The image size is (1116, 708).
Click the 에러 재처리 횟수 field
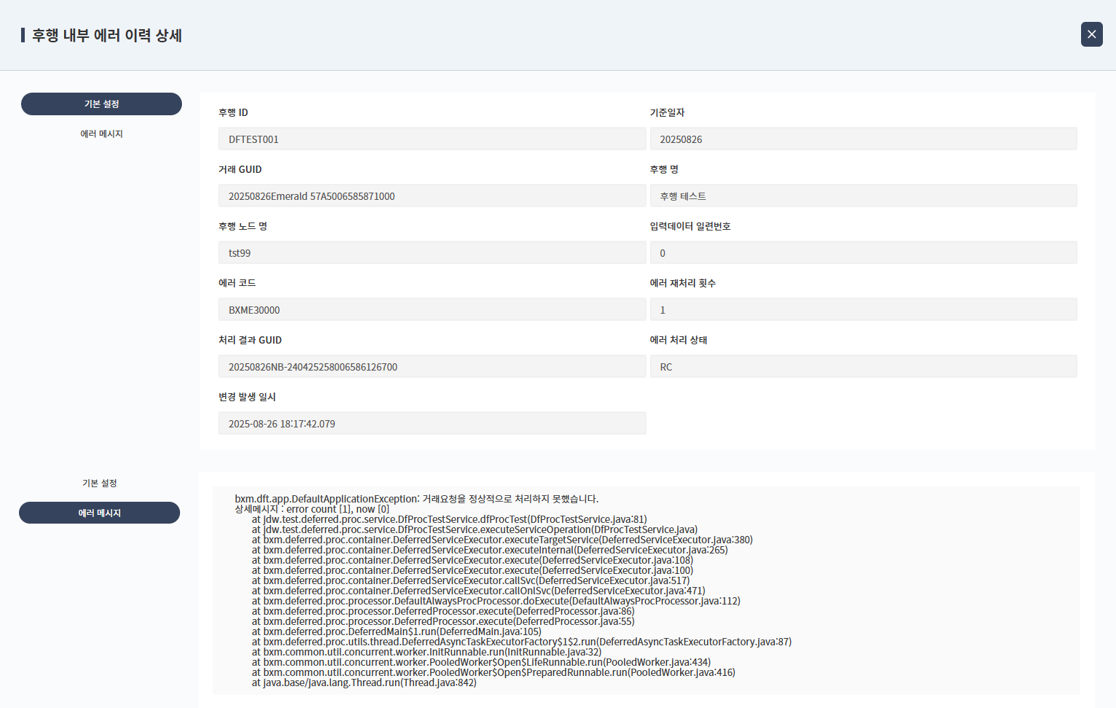point(863,310)
